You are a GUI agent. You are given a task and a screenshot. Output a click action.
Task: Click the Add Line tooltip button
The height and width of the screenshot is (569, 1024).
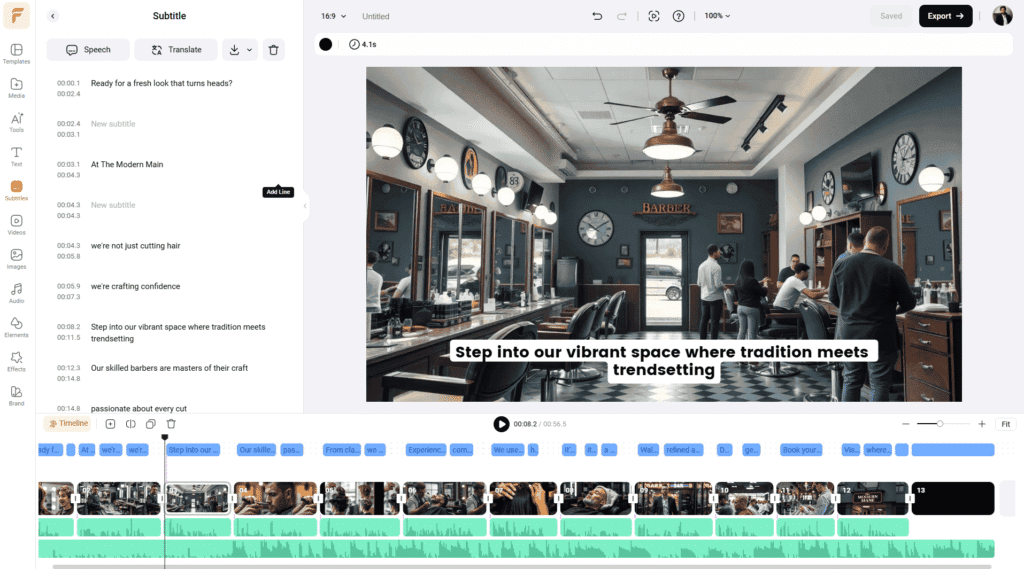coord(278,192)
